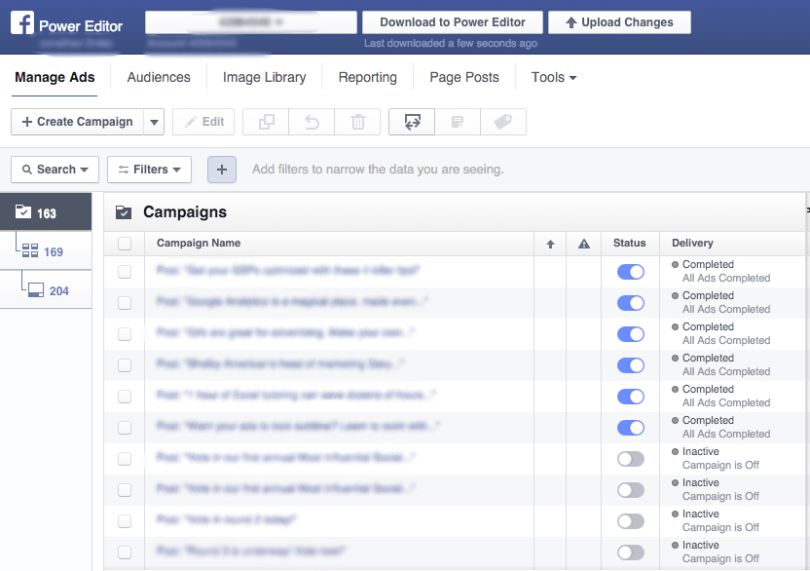The width and height of the screenshot is (810, 571).
Task: Click the notes page icon in toolbar
Action: 457,122
